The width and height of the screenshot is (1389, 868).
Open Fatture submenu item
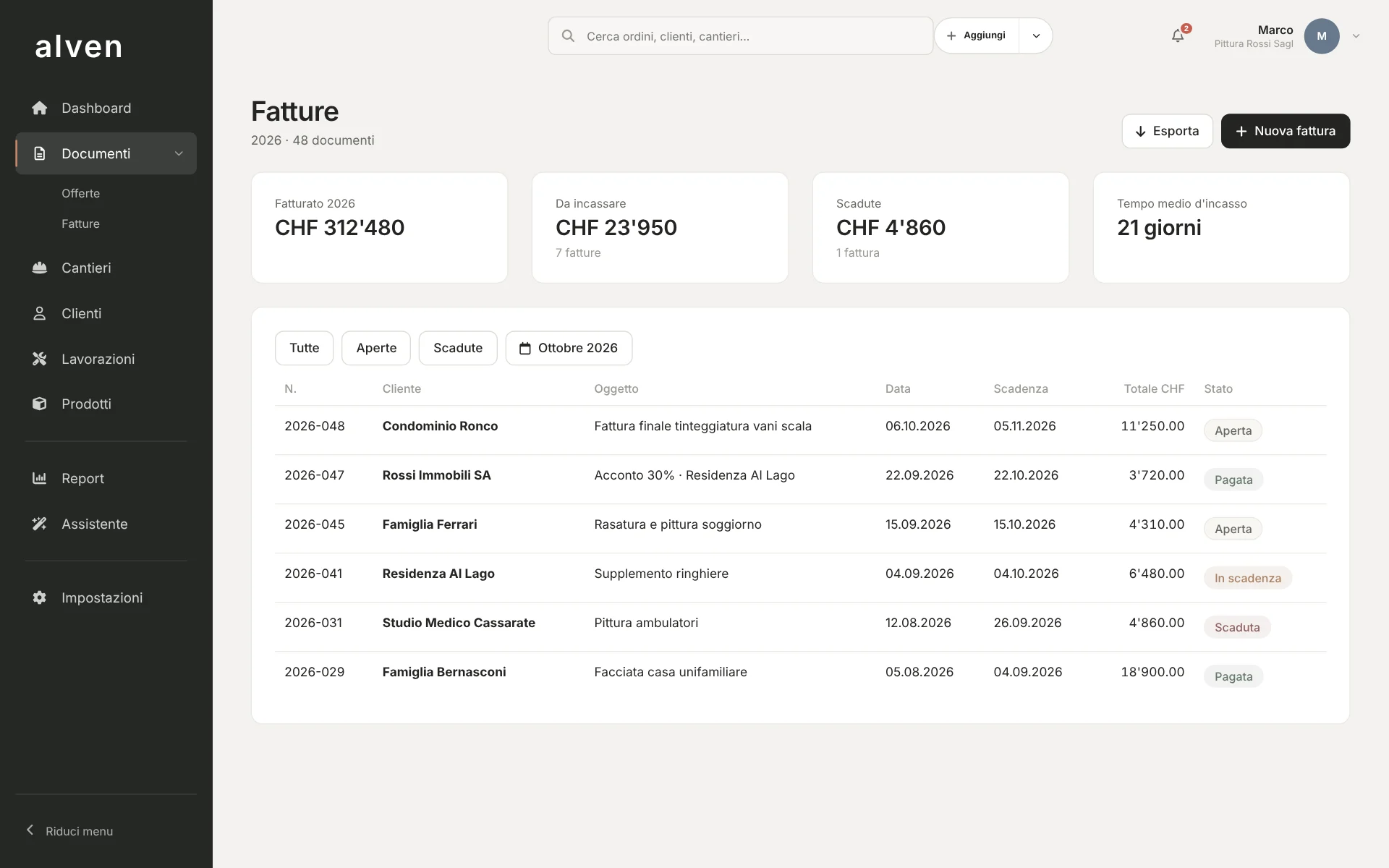coord(80,224)
